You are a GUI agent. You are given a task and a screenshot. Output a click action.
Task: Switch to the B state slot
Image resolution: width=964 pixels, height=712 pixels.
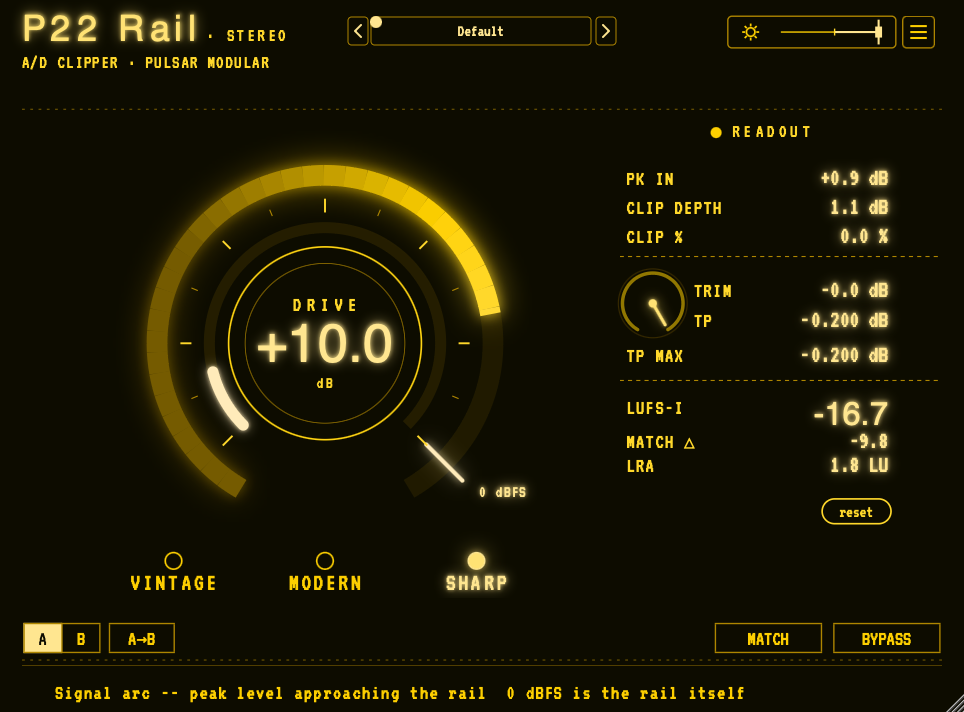point(81,638)
